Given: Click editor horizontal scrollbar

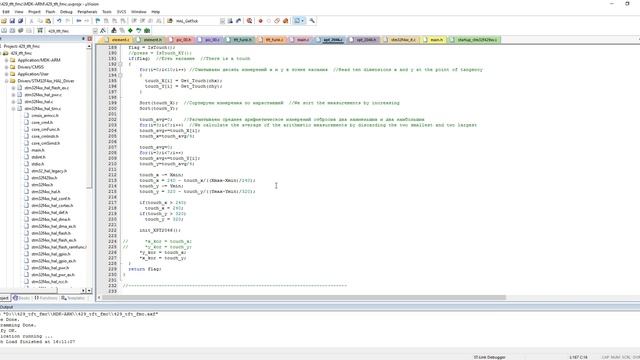Looking at the screenshot, I should [304, 298].
